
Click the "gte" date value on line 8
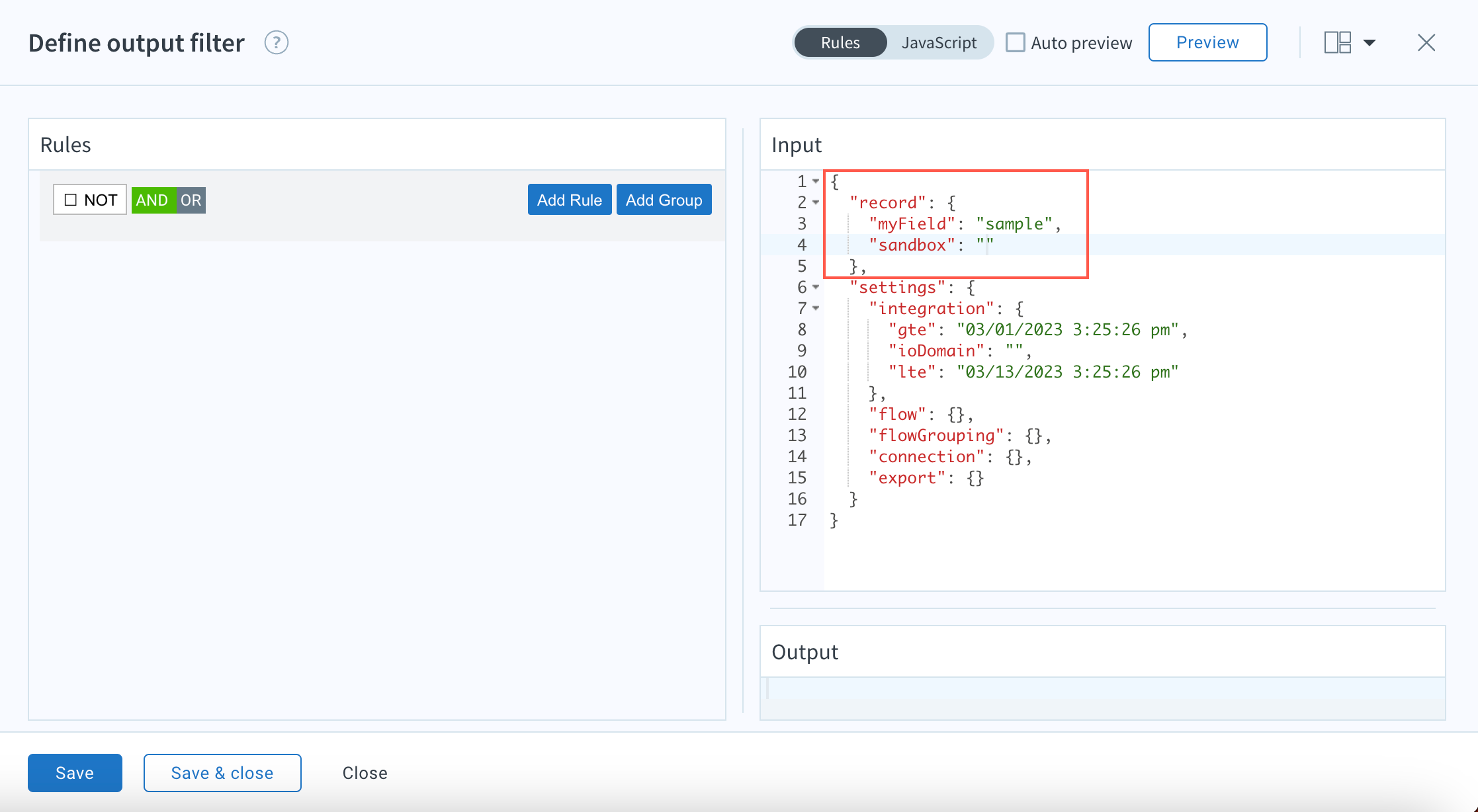coord(1068,329)
